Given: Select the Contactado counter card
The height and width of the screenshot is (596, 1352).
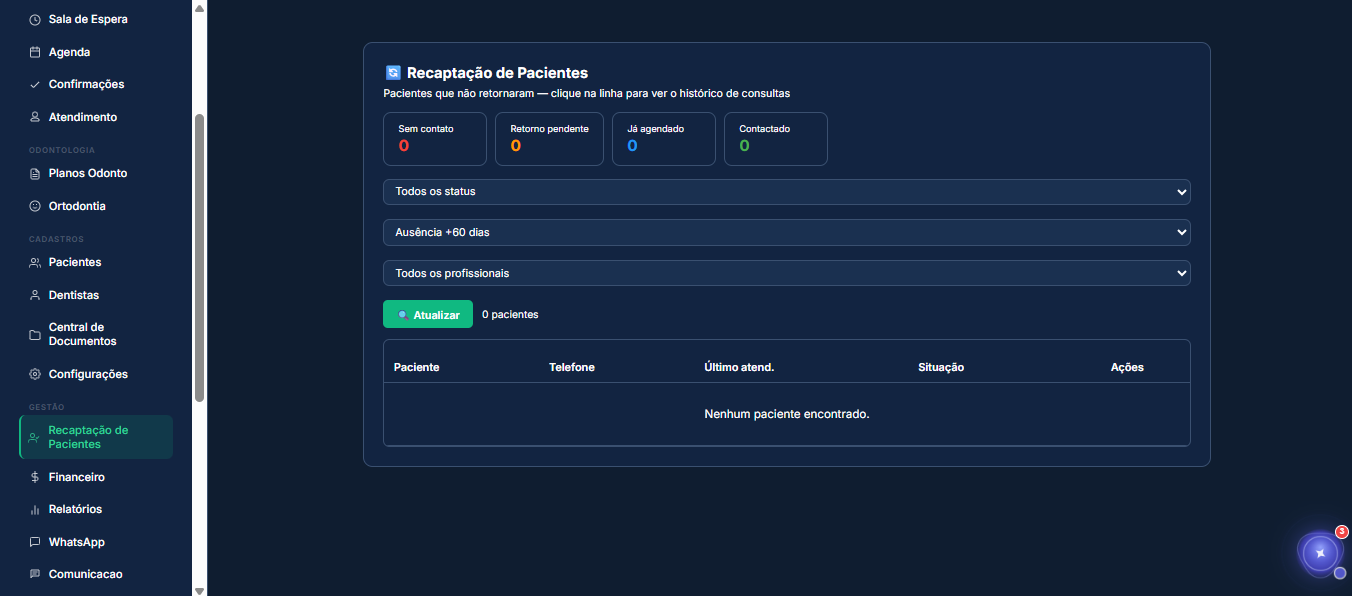Looking at the screenshot, I should tap(776, 139).
